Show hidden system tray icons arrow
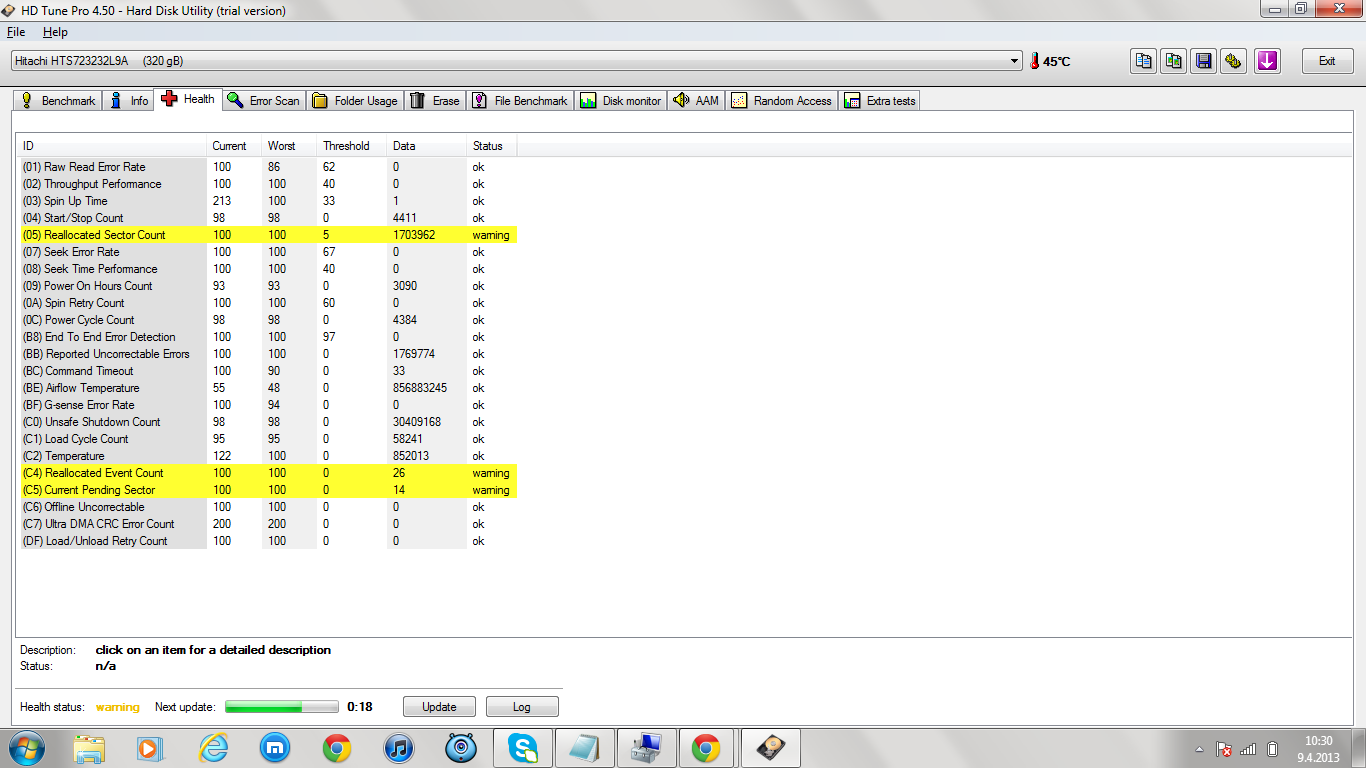Screen dimensions: 1366x768 [1199, 749]
